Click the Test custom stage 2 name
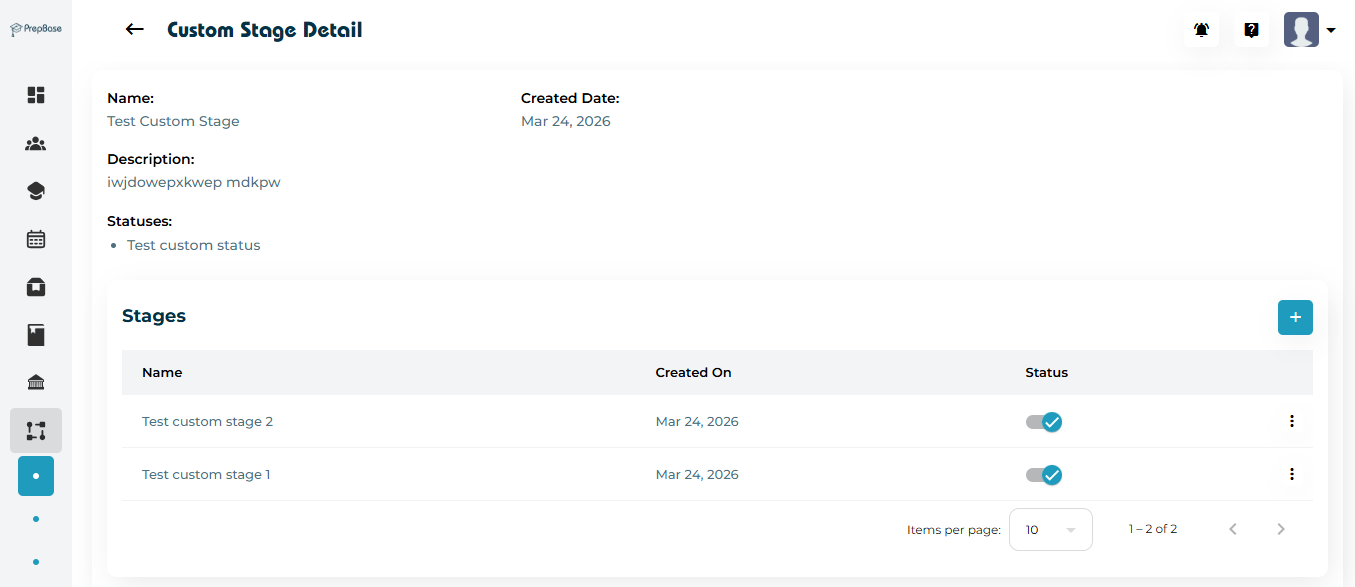 tap(207, 422)
